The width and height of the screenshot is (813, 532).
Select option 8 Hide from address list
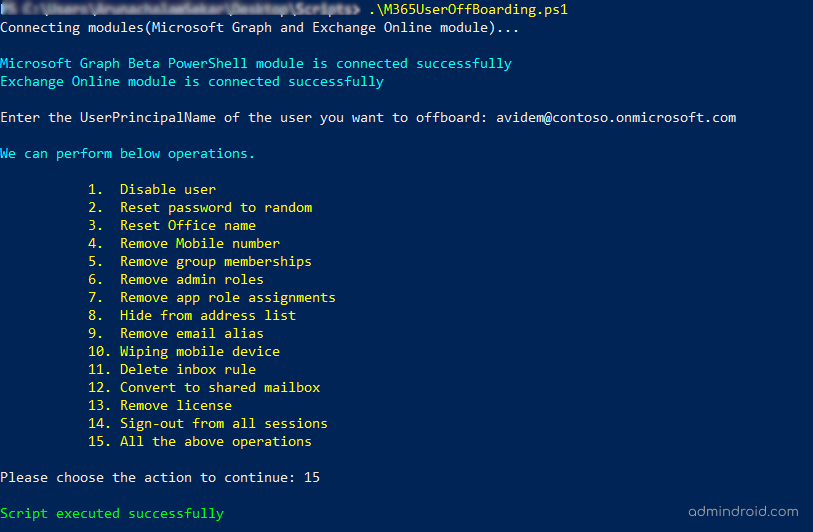click(207, 315)
